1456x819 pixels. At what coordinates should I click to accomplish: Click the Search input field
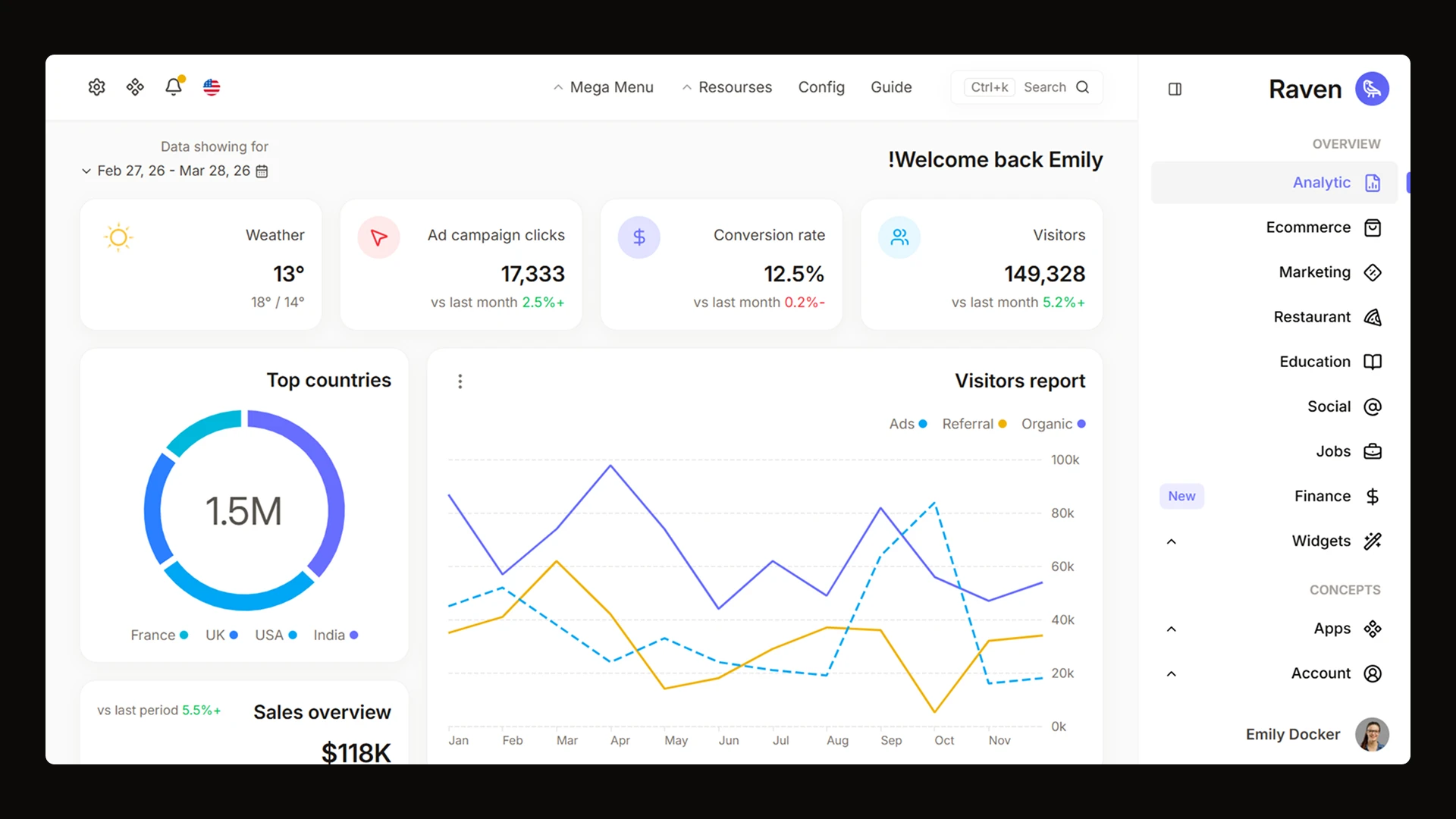tap(1027, 87)
